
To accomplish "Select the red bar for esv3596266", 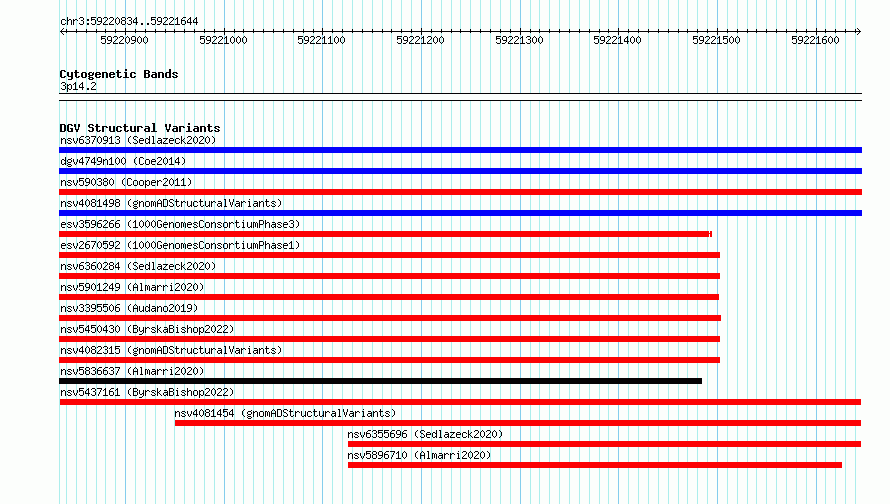I will (x=385, y=234).
